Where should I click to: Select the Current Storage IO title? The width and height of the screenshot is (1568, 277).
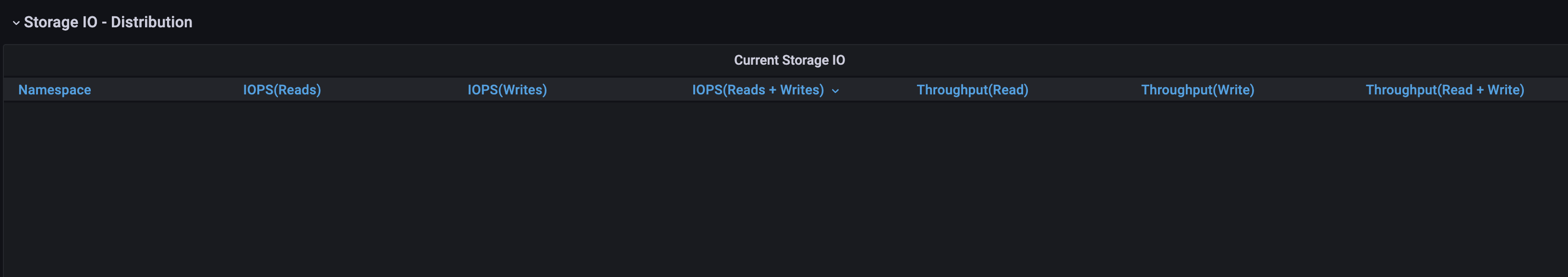click(x=789, y=60)
